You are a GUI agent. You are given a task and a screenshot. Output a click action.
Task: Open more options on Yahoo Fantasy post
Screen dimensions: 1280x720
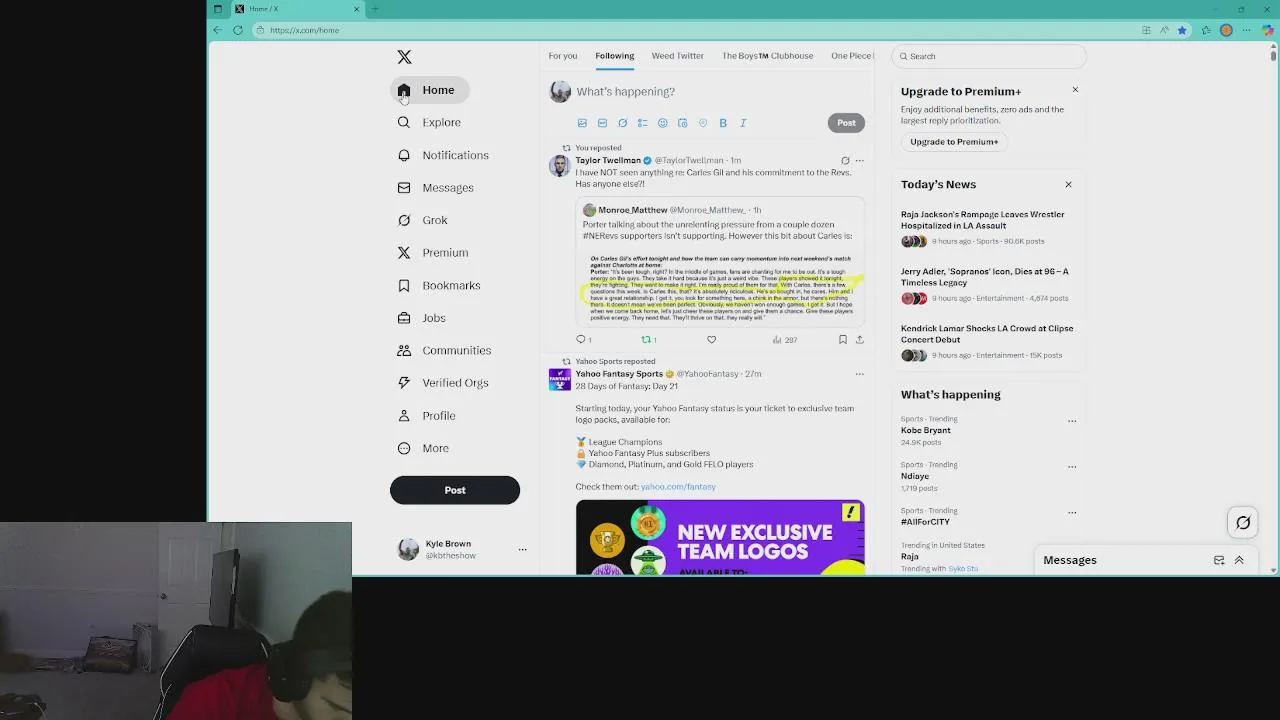point(859,374)
